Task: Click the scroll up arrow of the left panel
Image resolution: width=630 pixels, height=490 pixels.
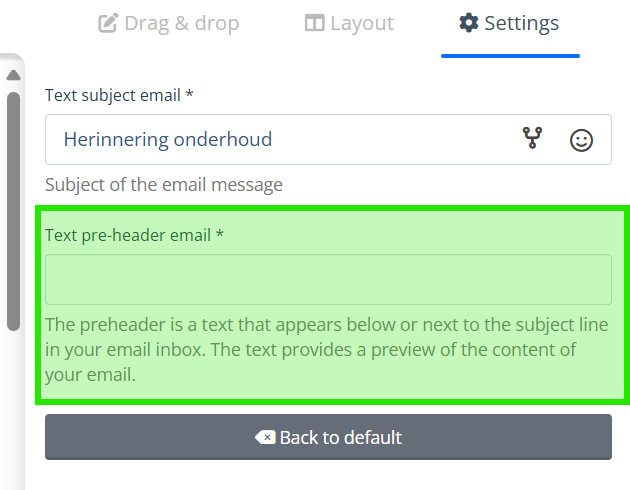Action: [x=13, y=75]
